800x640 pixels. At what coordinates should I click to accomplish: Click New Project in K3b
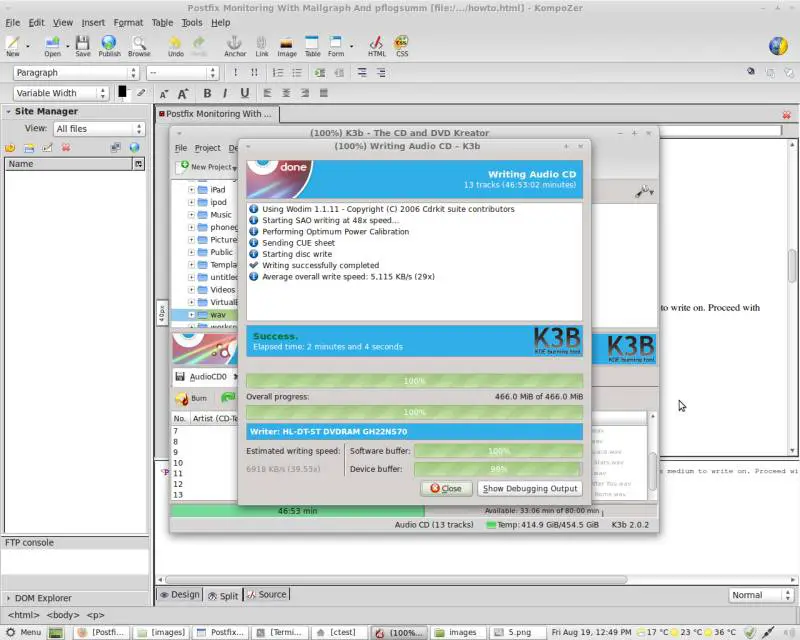pos(206,167)
